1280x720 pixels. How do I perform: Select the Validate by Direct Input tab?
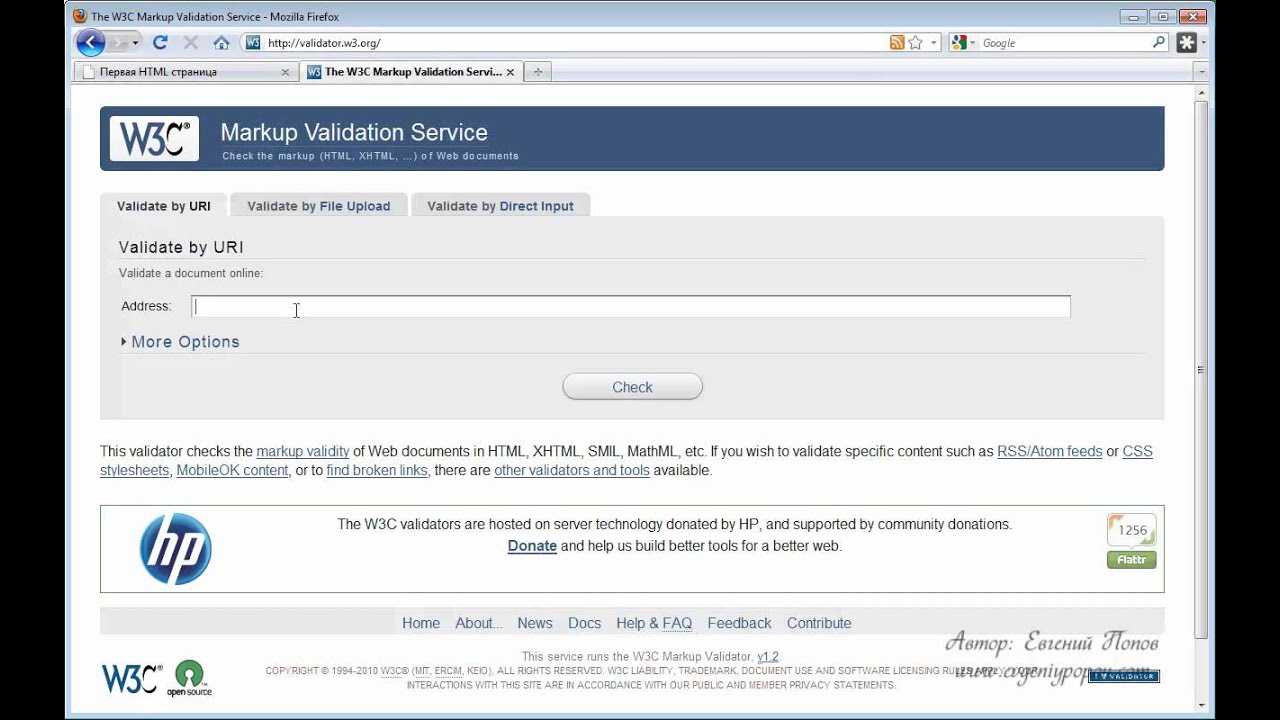click(501, 206)
